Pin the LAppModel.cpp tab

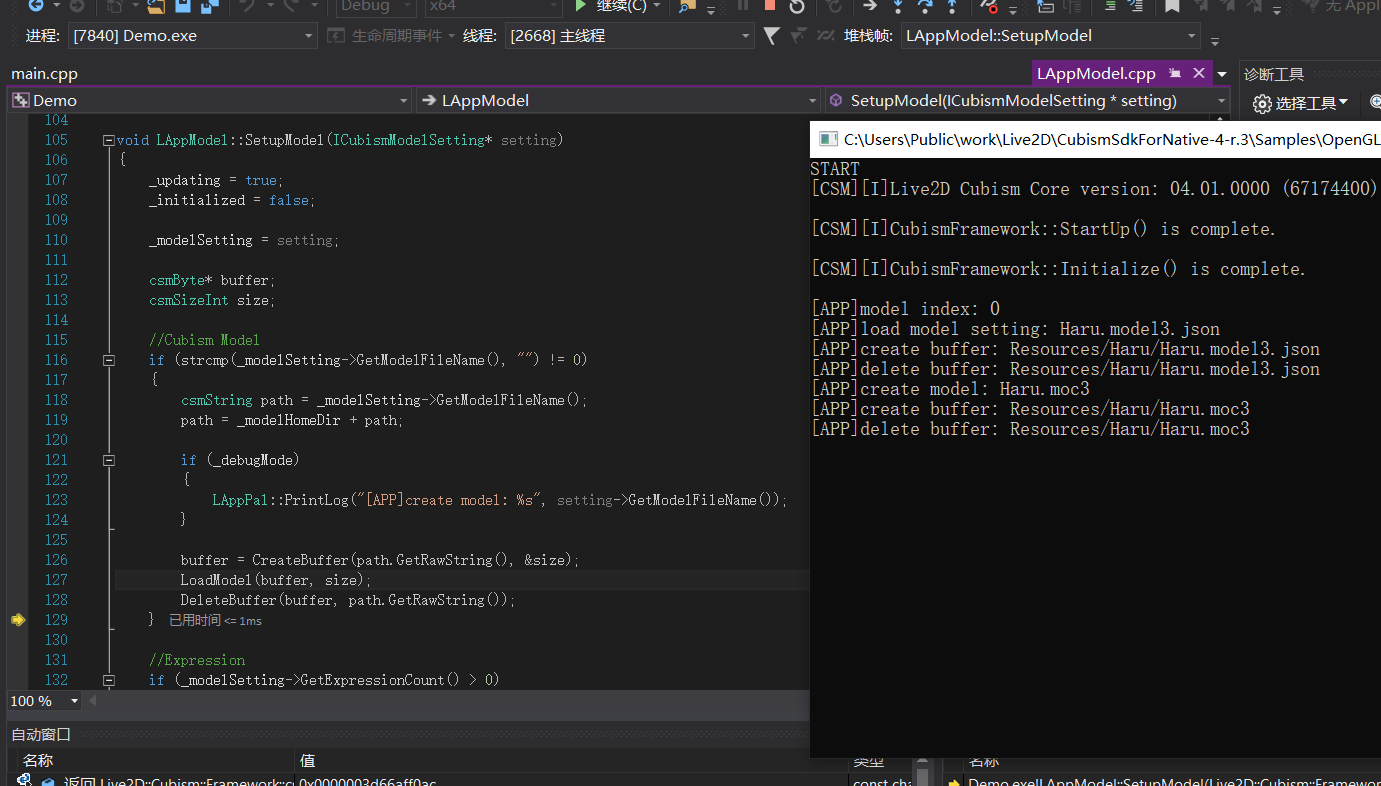[x=1175, y=74]
